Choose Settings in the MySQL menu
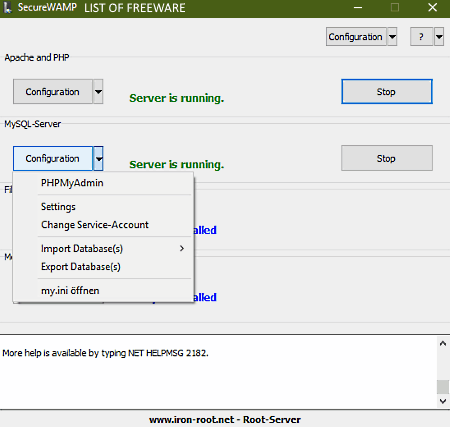The width and height of the screenshot is (450, 427). [103, 207]
